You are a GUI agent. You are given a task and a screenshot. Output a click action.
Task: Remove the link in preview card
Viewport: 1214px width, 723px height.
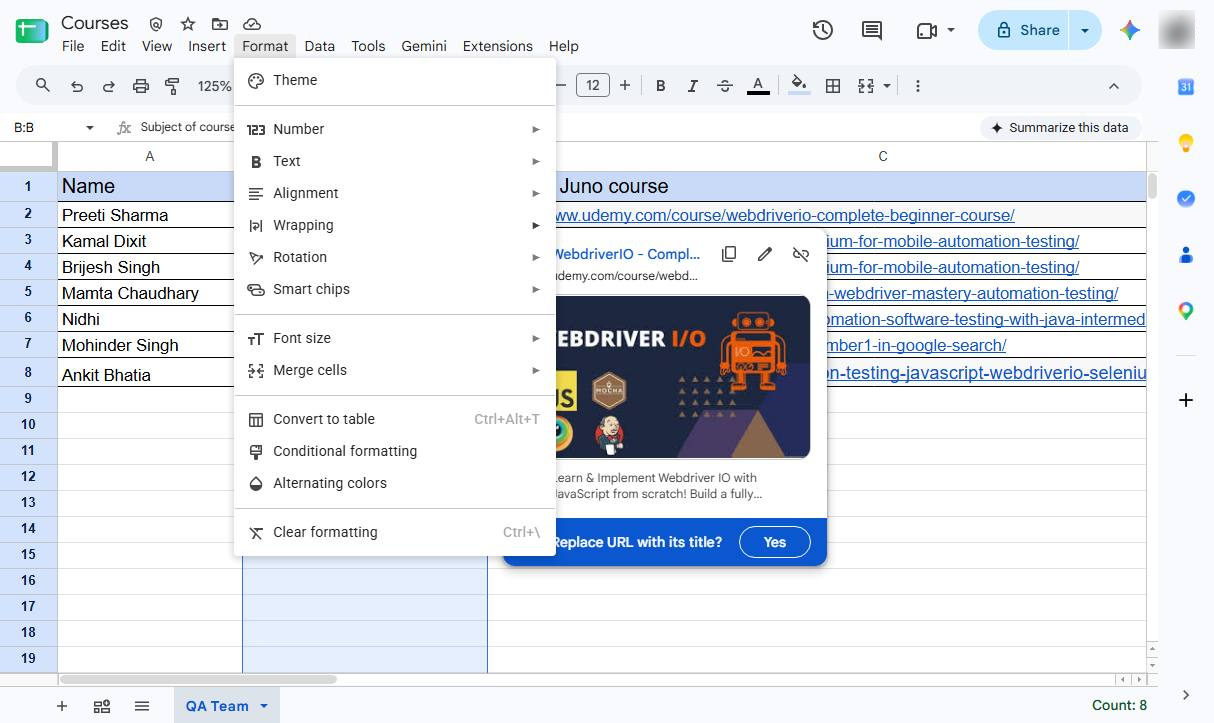pyautogui.click(x=800, y=254)
